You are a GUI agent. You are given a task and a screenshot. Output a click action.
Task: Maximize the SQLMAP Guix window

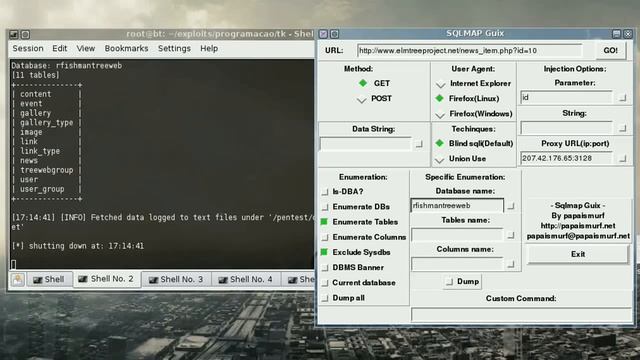pos(617,34)
